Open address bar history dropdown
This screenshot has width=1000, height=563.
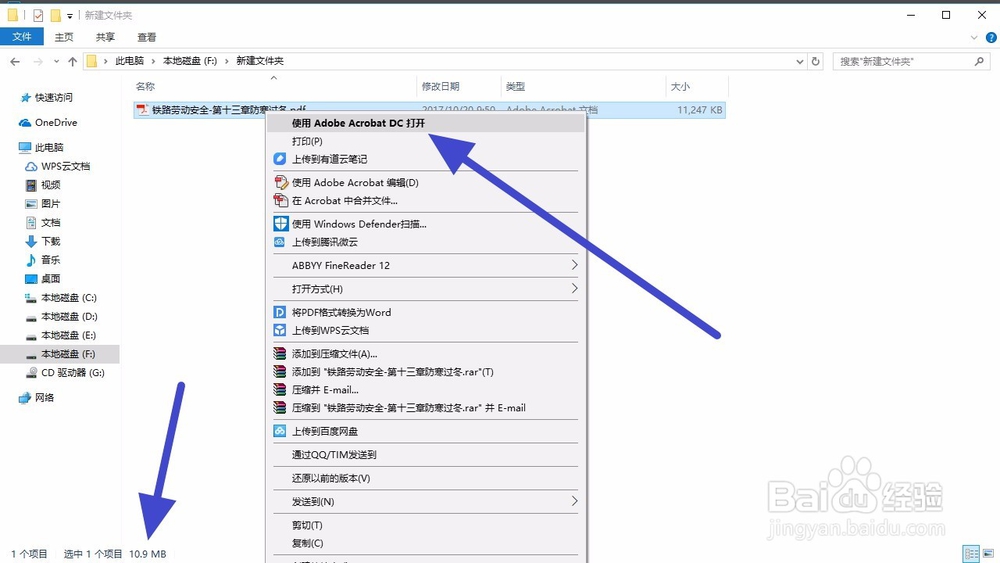pos(799,61)
